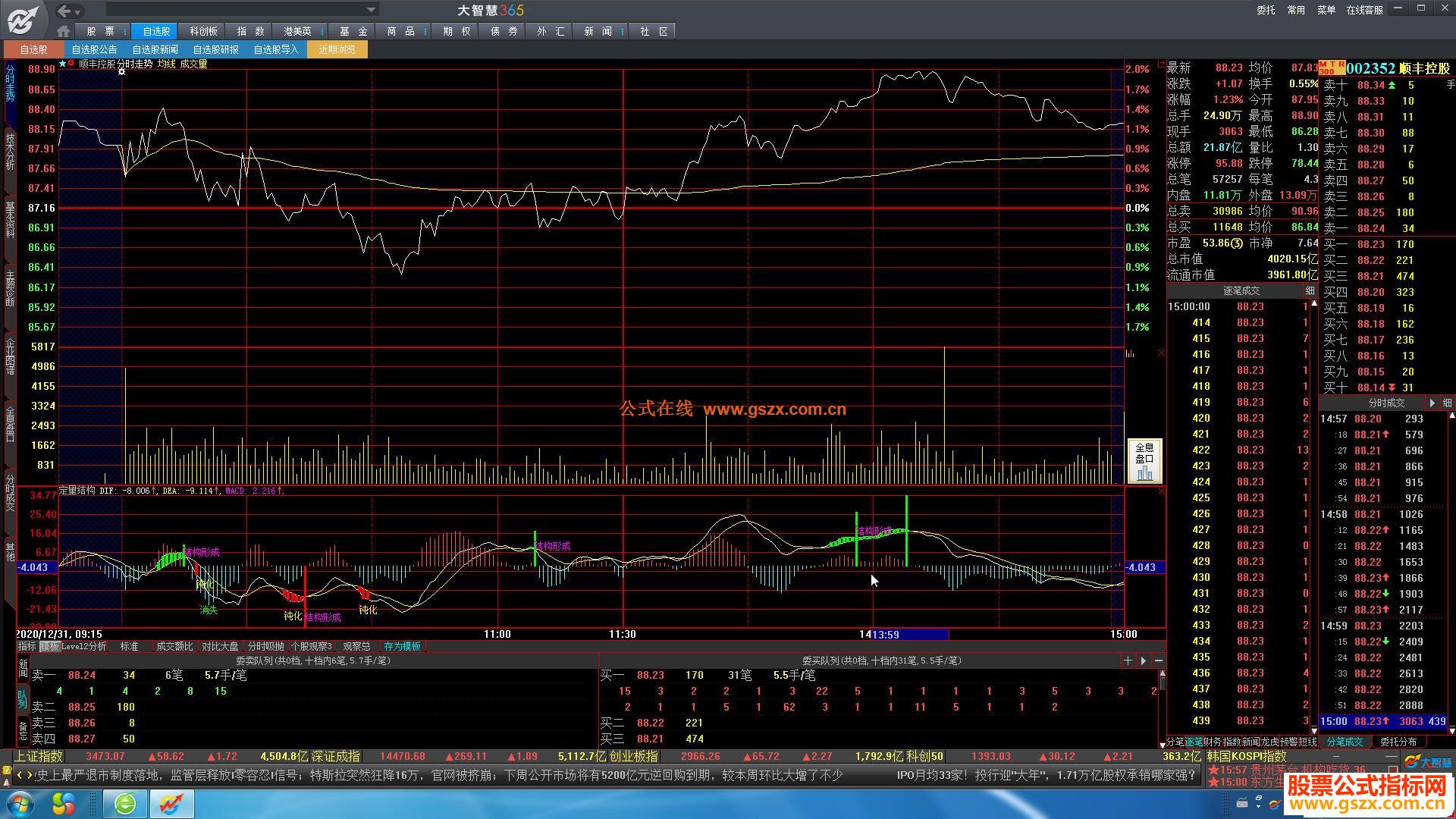
Task: Open the 近期浏览 tab
Action: pos(337,49)
